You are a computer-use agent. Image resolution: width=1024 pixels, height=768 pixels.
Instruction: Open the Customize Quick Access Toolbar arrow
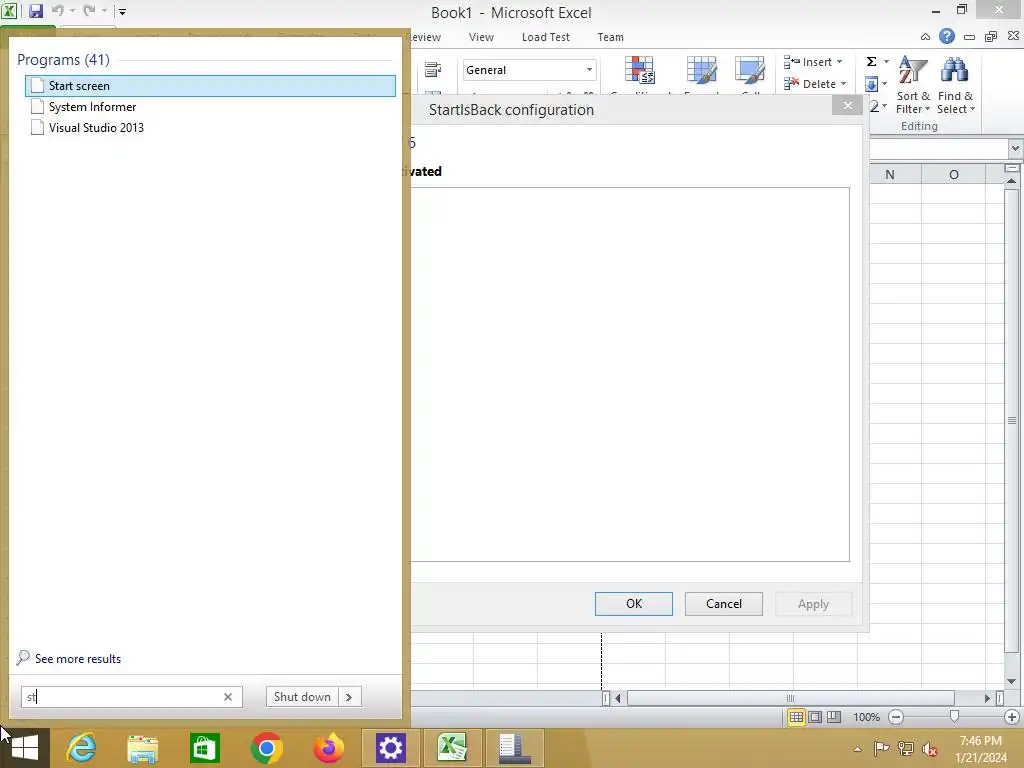coord(122,11)
